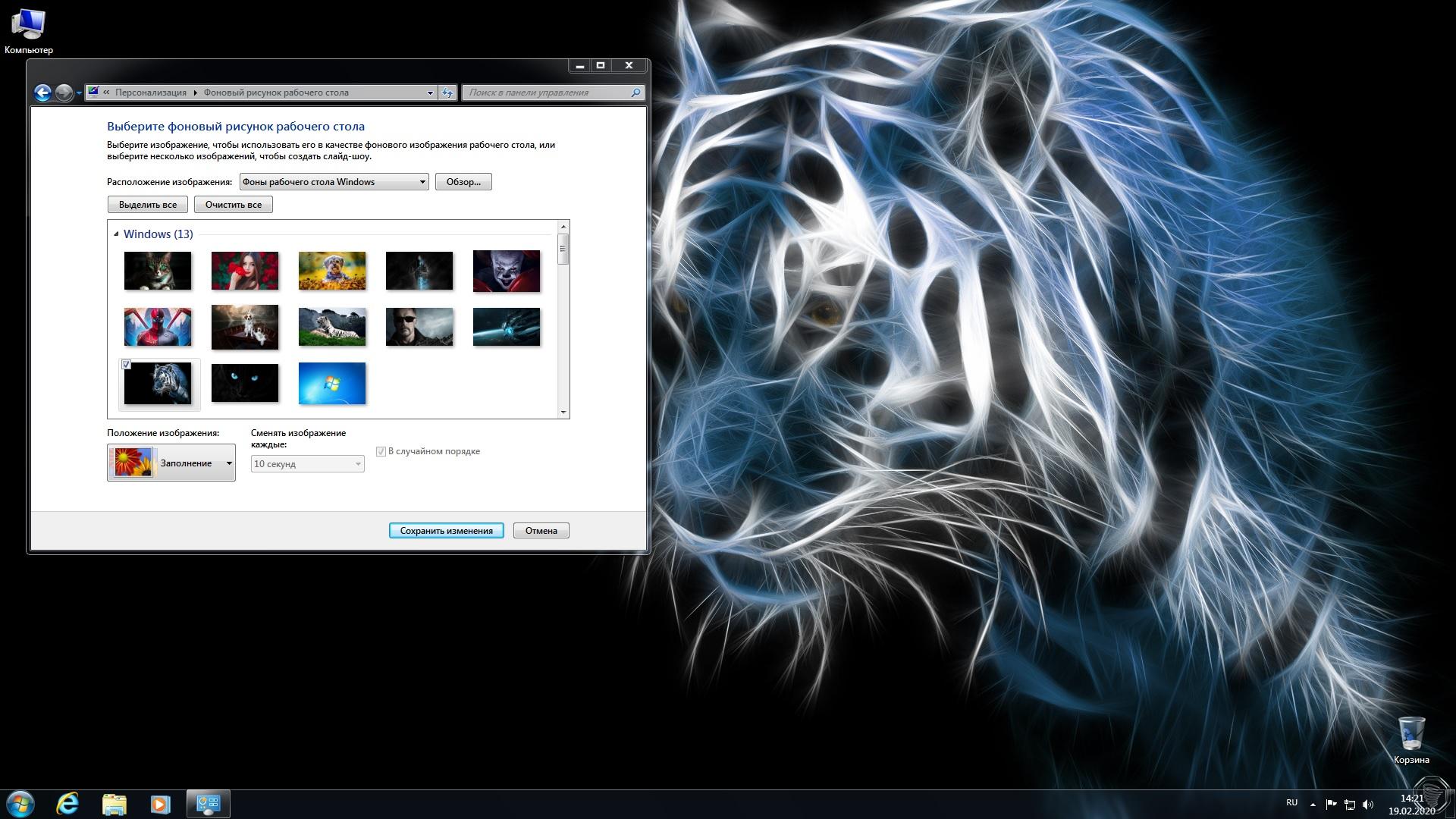Click the wallpaper list scroll up arrow
This screenshot has width=1456, height=819.
[x=563, y=226]
